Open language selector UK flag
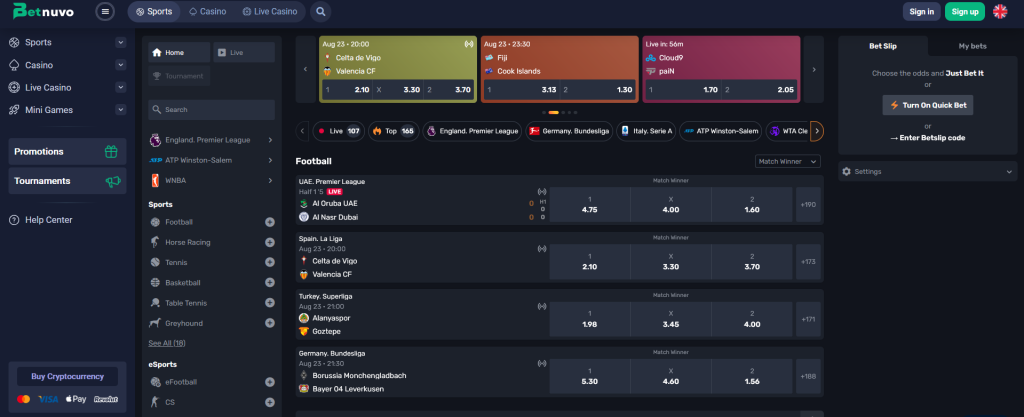The height and width of the screenshot is (417, 1024). [1000, 12]
